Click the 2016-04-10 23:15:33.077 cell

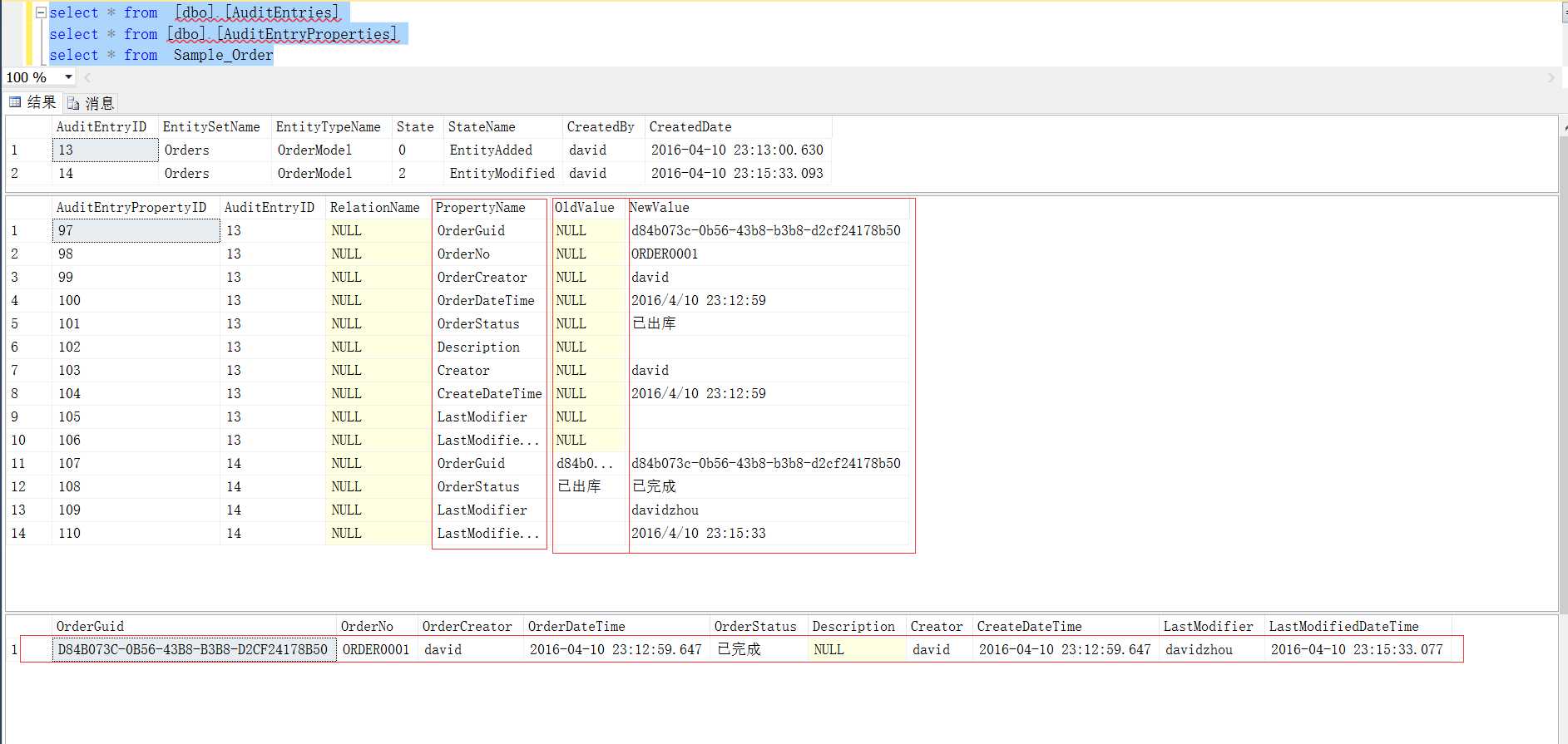[x=1358, y=650]
